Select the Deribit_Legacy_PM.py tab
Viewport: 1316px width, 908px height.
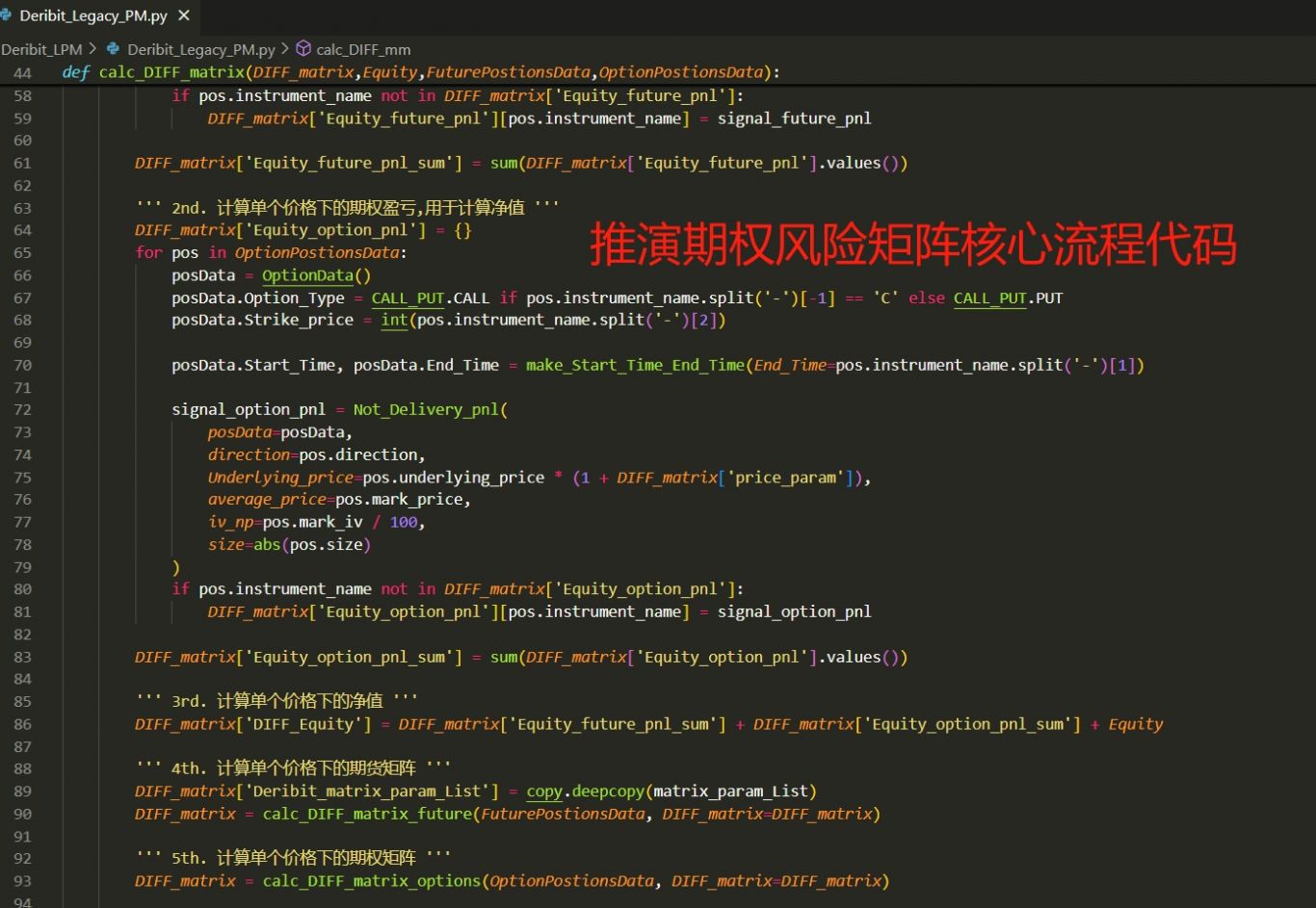point(96,15)
